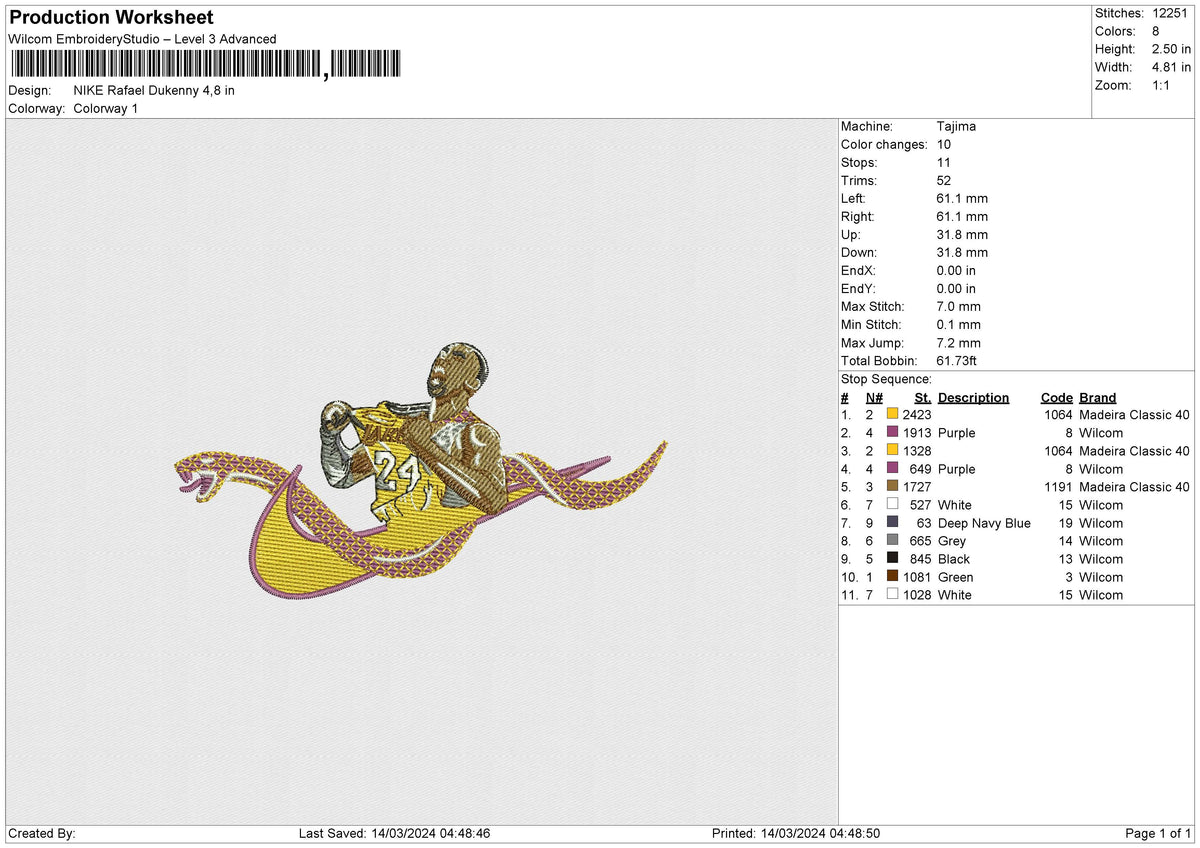The width and height of the screenshot is (1200, 848).
Task: Click the '61.1 mm' value beside Right
Action: [962, 216]
